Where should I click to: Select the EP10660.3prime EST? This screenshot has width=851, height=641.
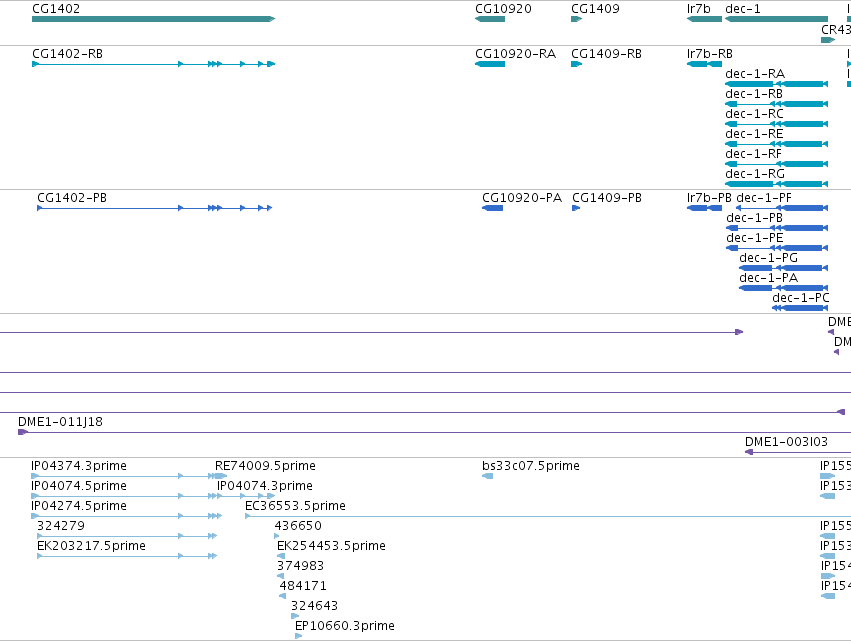(299, 636)
